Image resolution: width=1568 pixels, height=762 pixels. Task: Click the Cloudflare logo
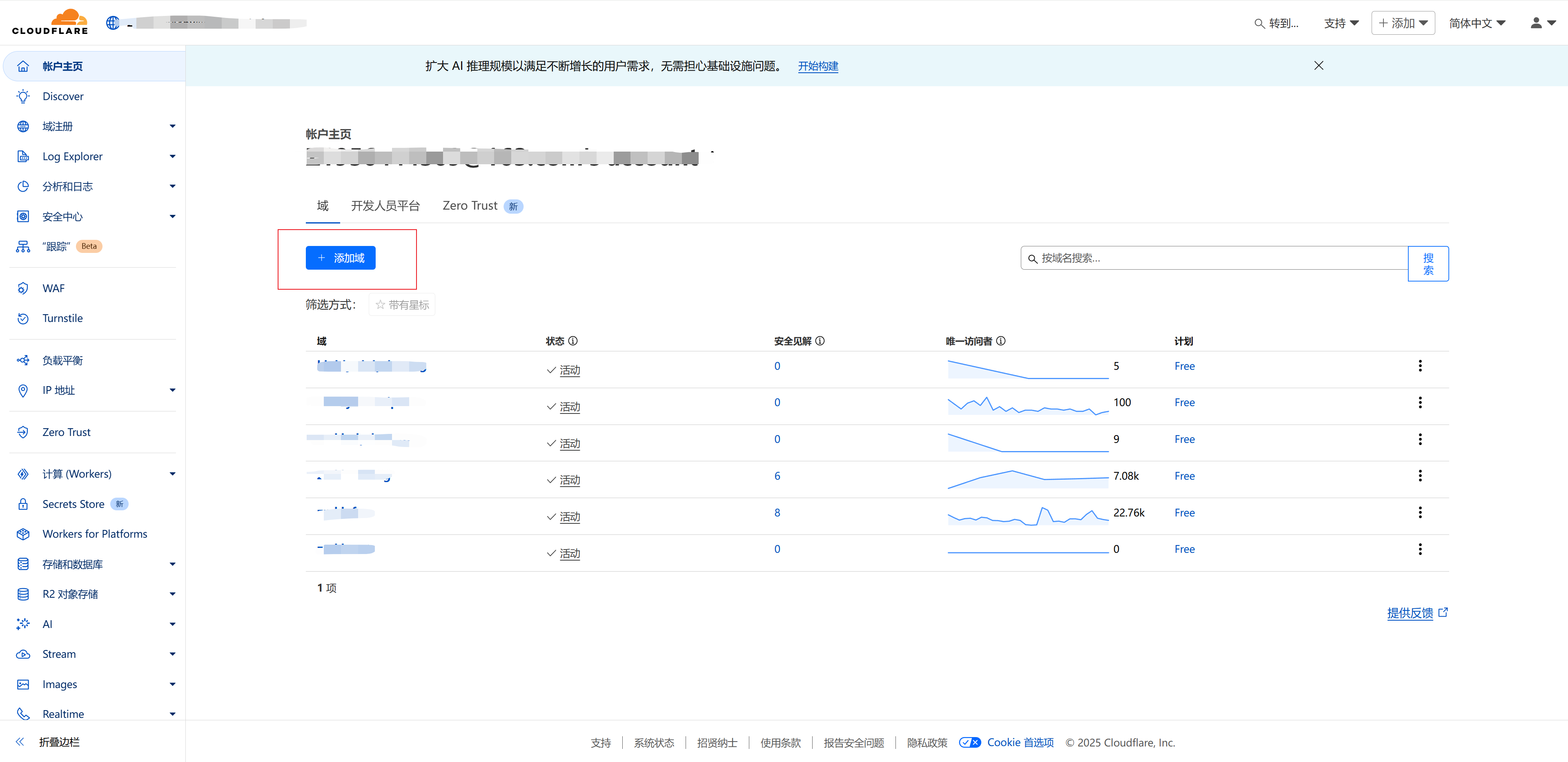pyautogui.click(x=50, y=22)
